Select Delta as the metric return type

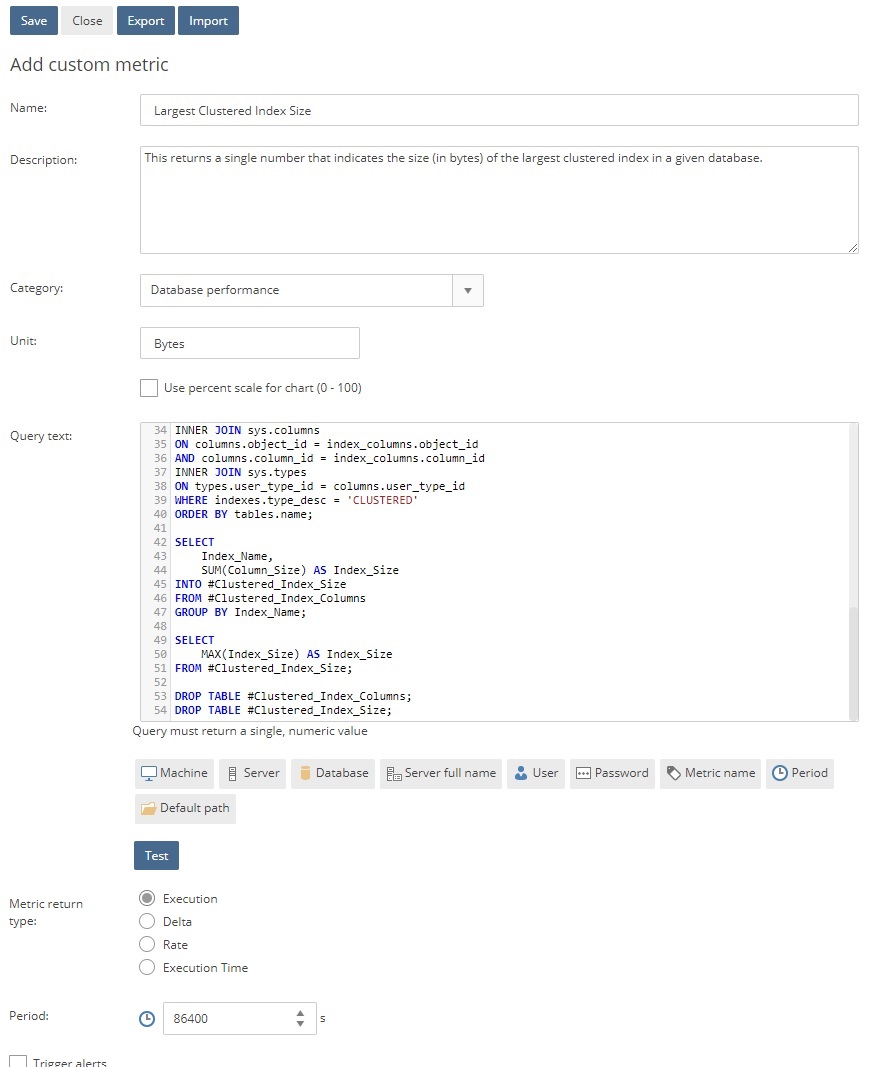[x=147, y=921]
